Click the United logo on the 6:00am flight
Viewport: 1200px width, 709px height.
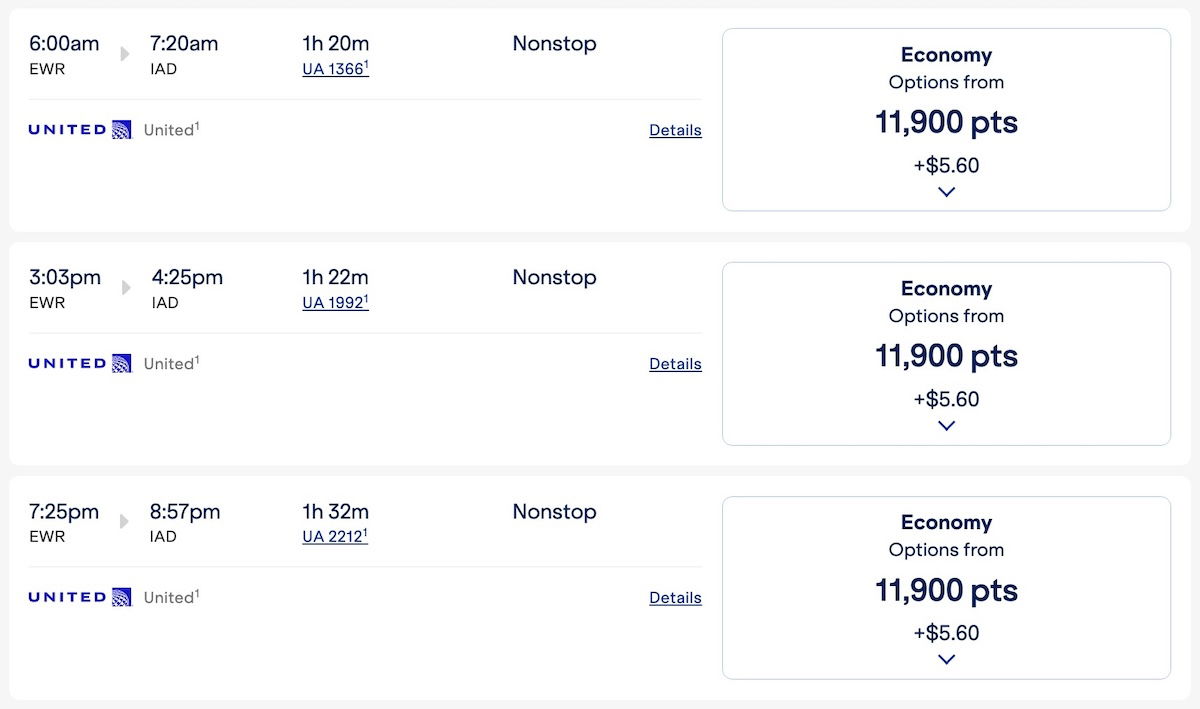(x=80, y=129)
